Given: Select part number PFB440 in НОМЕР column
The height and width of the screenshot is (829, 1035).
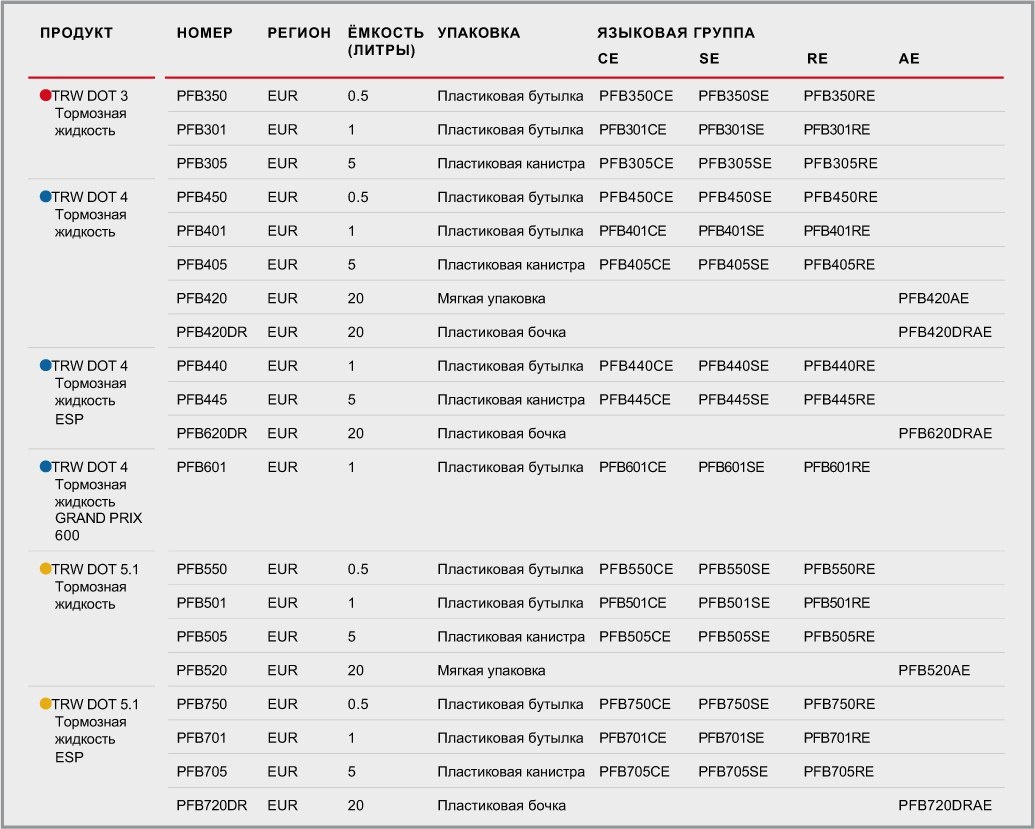Looking at the screenshot, I should click(201, 366).
